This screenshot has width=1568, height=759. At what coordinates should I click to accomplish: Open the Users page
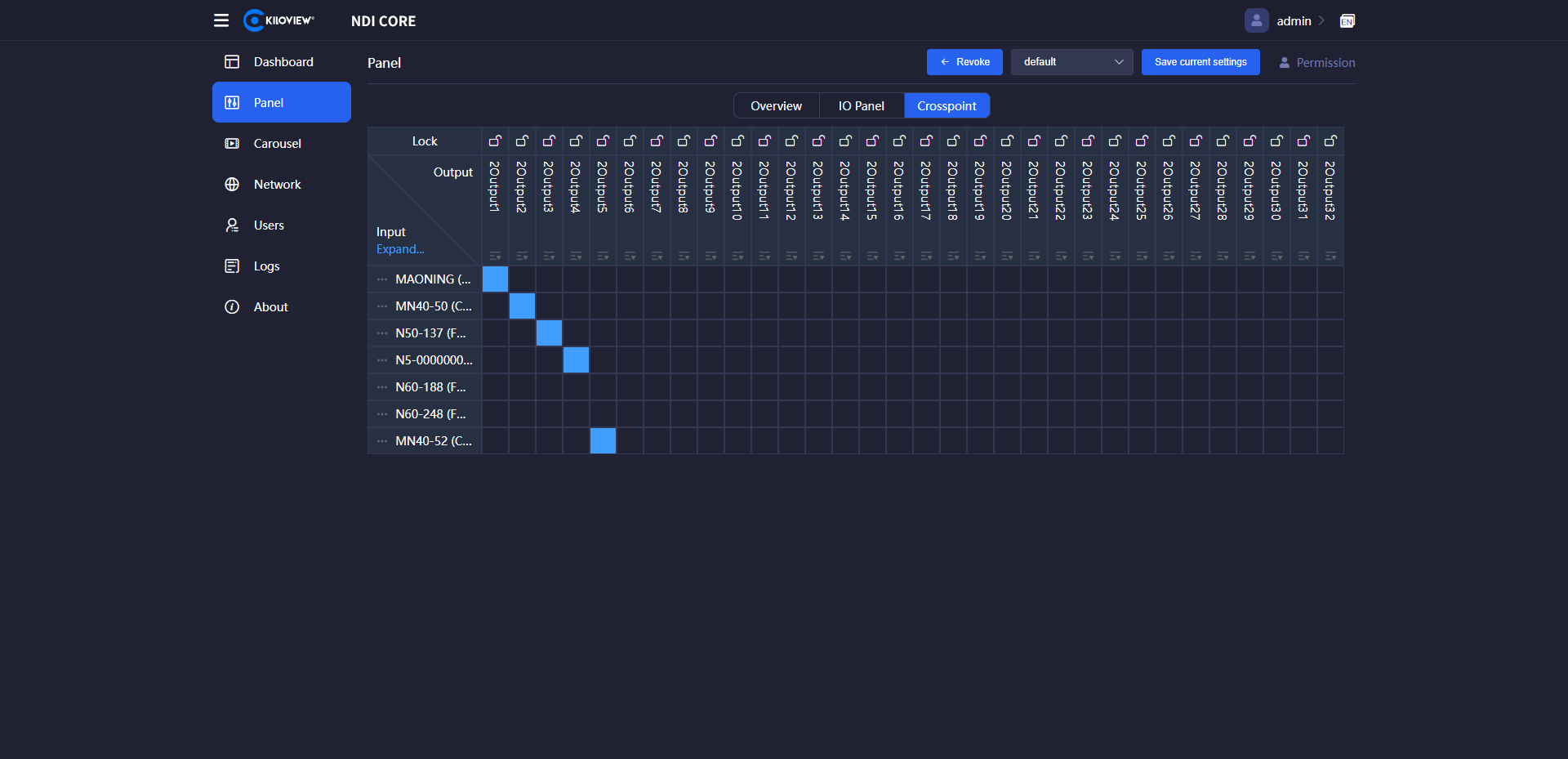pos(269,225)
